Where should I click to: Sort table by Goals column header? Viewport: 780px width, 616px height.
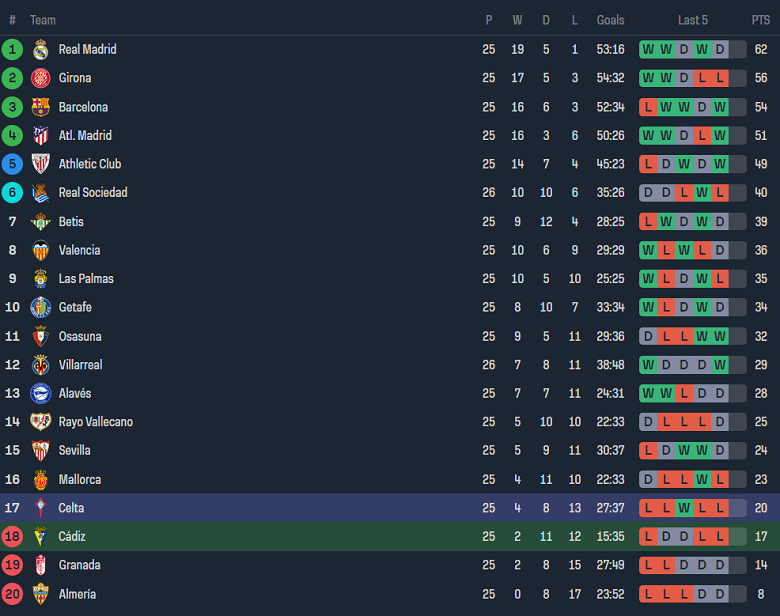(610, 20)
